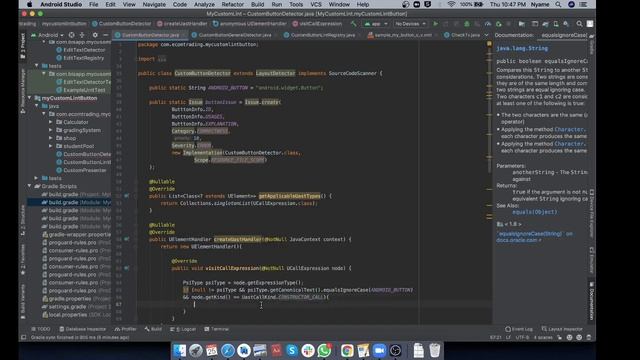Open Finder from the Dock
The height and width of the screenshot is (360, 640).
pyautogui.click(x=180, y=350)
